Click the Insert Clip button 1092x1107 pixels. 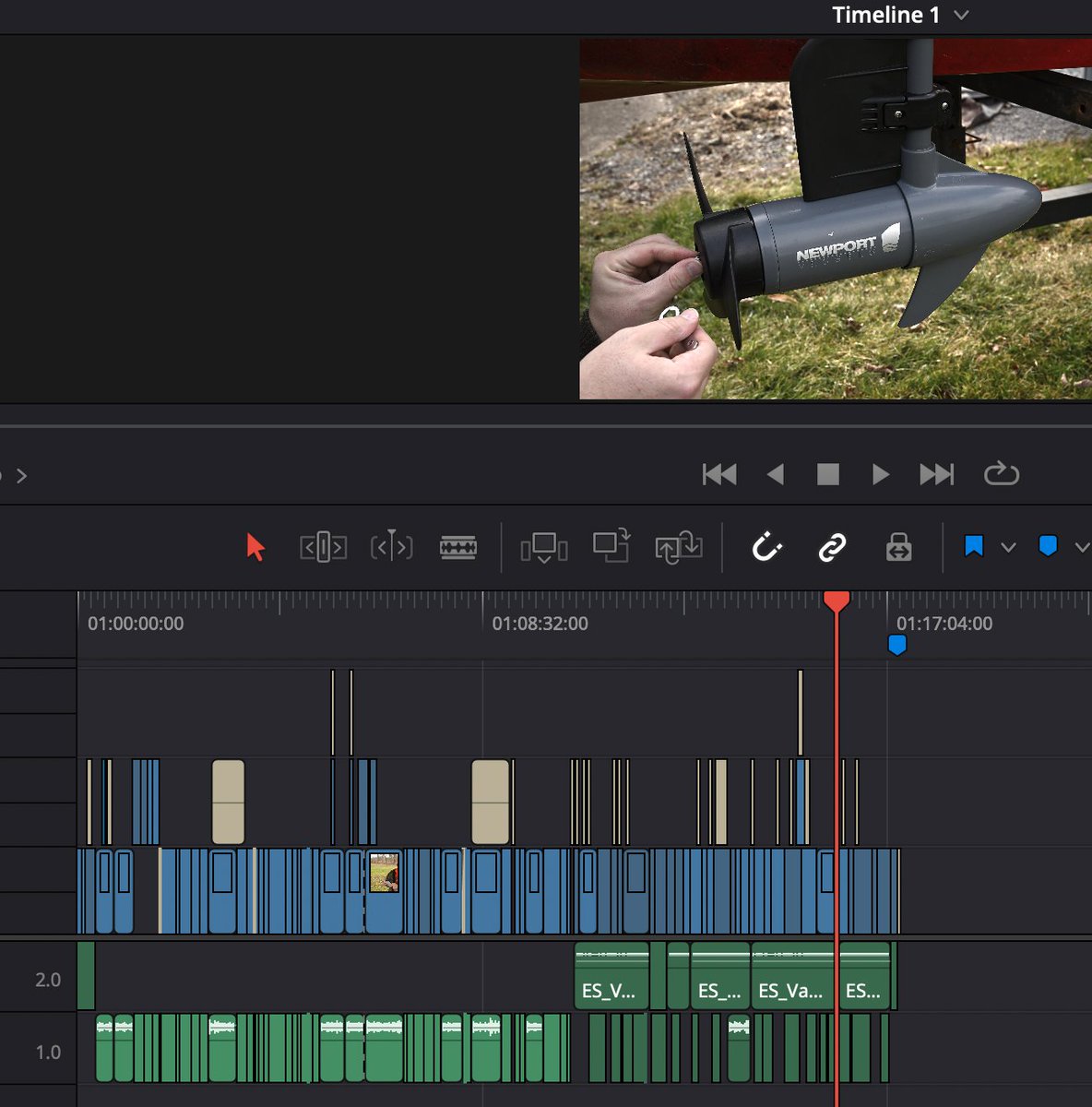tap(543, 547)
